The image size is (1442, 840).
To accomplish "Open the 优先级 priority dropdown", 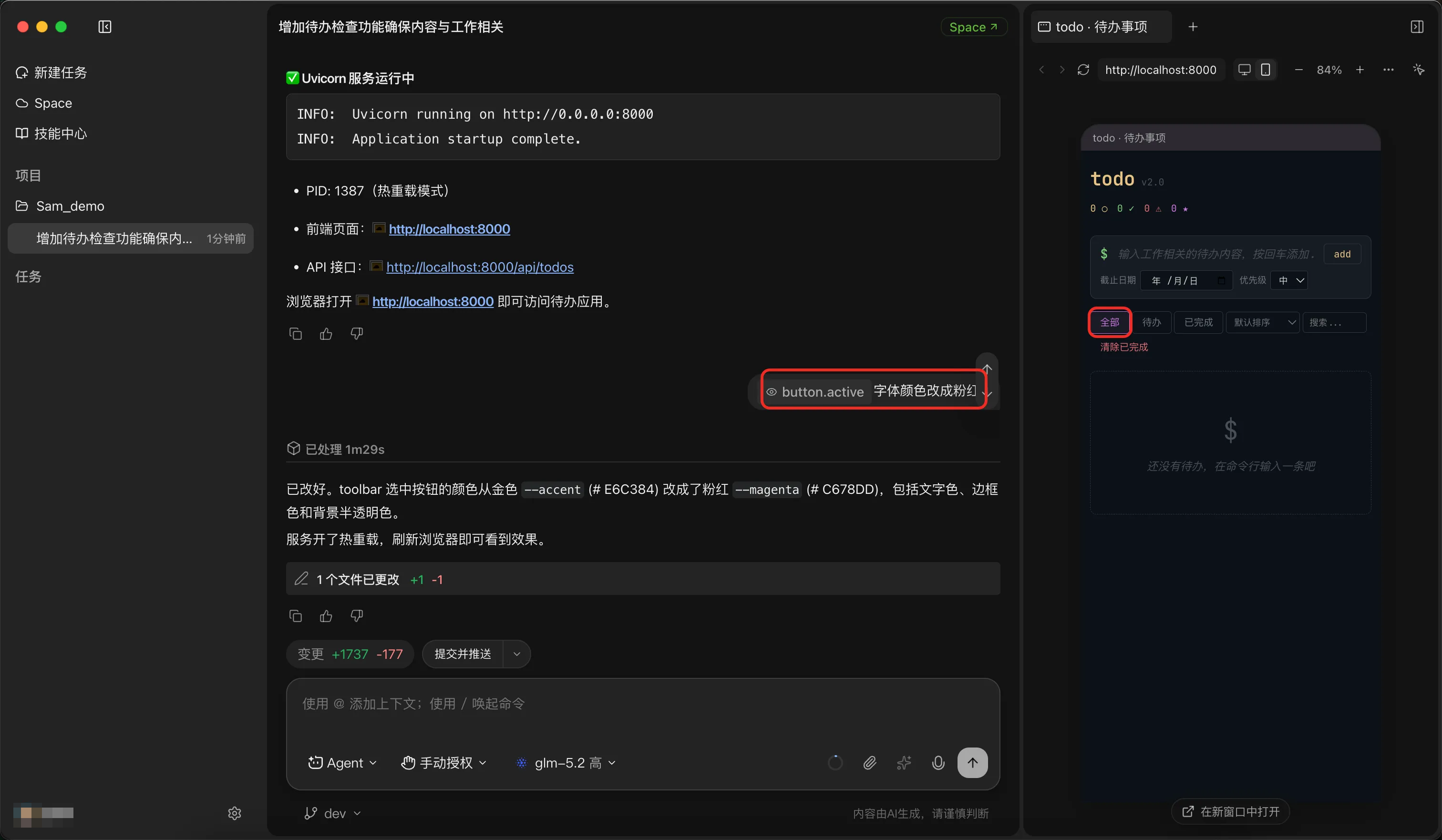I will 1288,280.
